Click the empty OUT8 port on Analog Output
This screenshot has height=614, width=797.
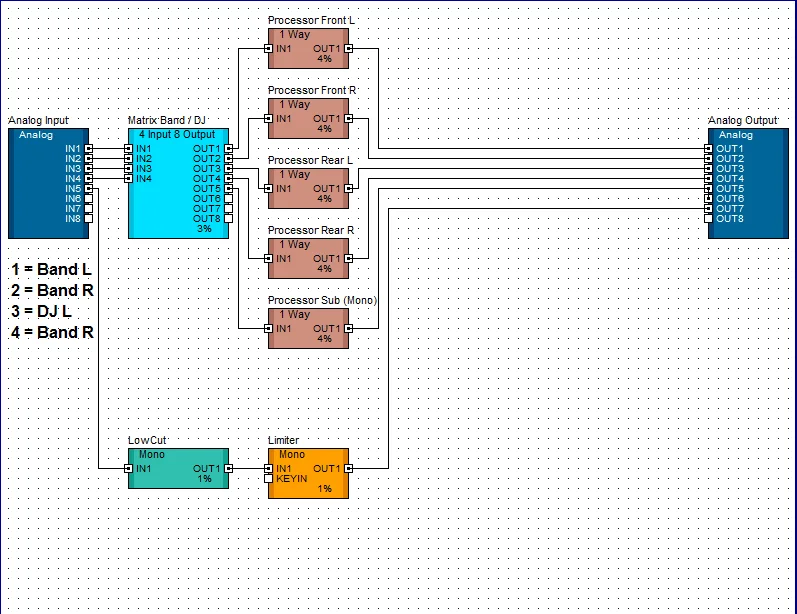coord(709,219)
